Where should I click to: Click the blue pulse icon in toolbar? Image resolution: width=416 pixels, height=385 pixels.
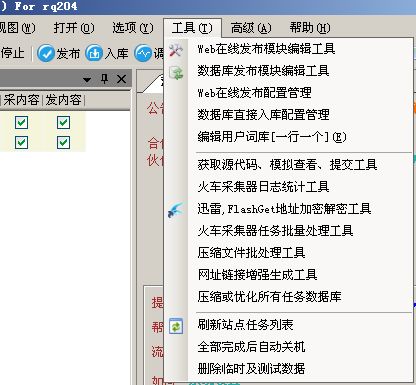[143, 53]
